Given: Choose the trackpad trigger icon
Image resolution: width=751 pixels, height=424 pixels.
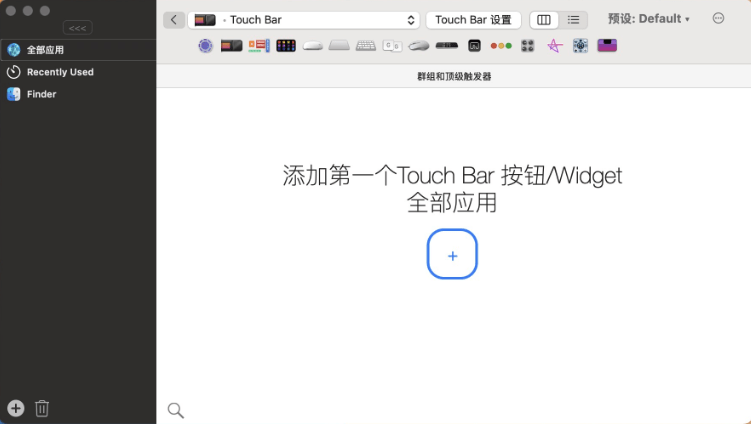Looking at the screenshot, I should (339, 46).
